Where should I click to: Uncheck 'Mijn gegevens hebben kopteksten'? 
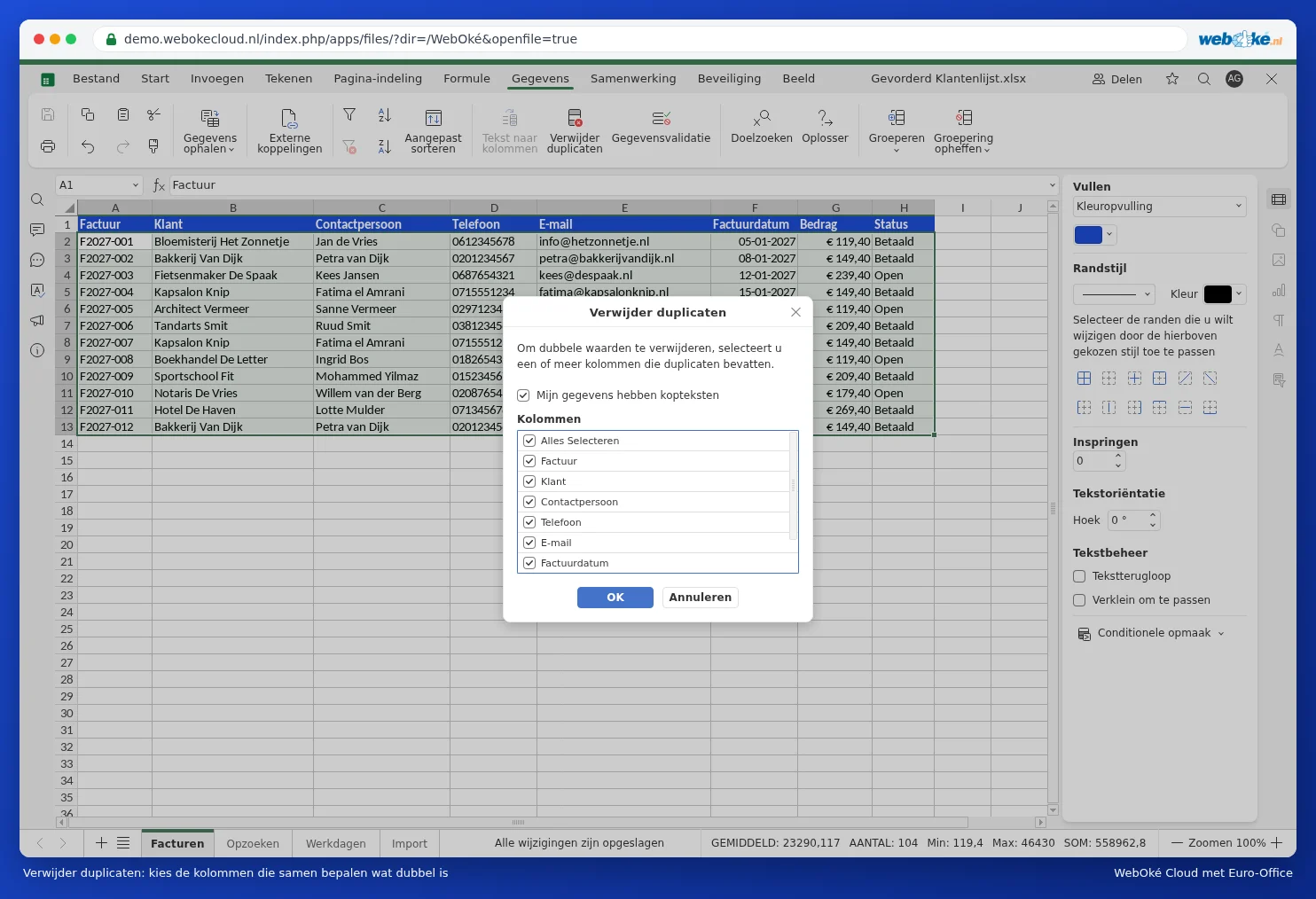click(523, 395)
